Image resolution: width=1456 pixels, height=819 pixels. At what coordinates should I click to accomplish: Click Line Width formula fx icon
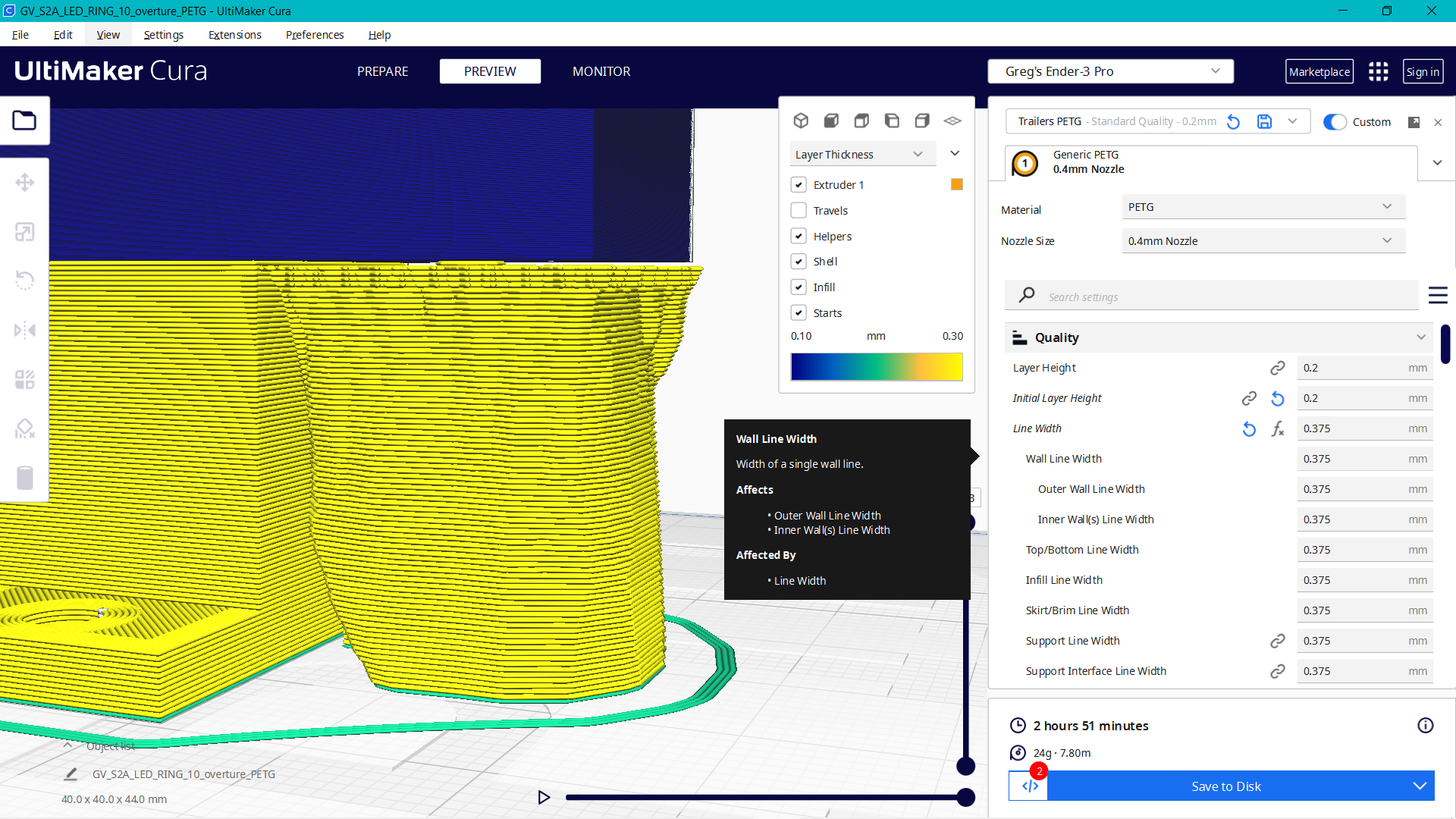click(x=1278, y=428)
